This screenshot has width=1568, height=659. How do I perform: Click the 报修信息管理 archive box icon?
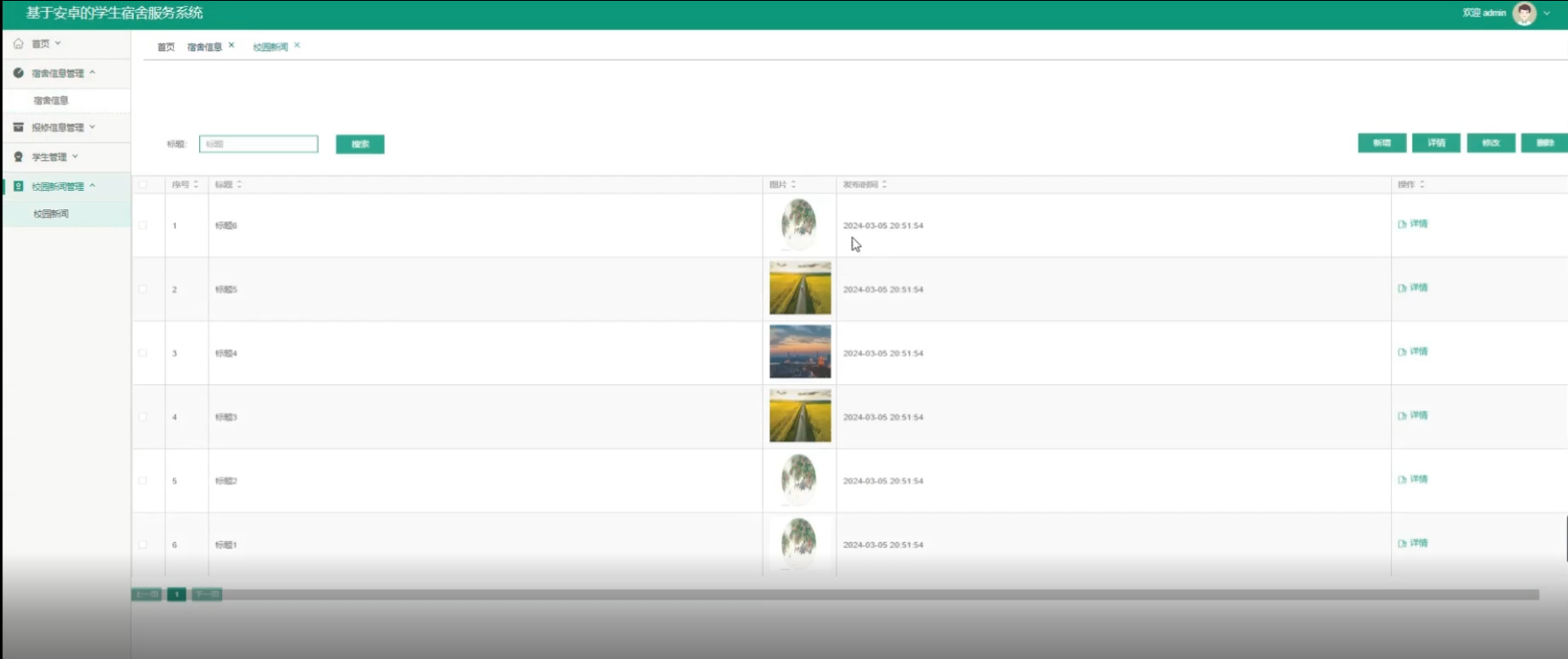tap(19, 127)
